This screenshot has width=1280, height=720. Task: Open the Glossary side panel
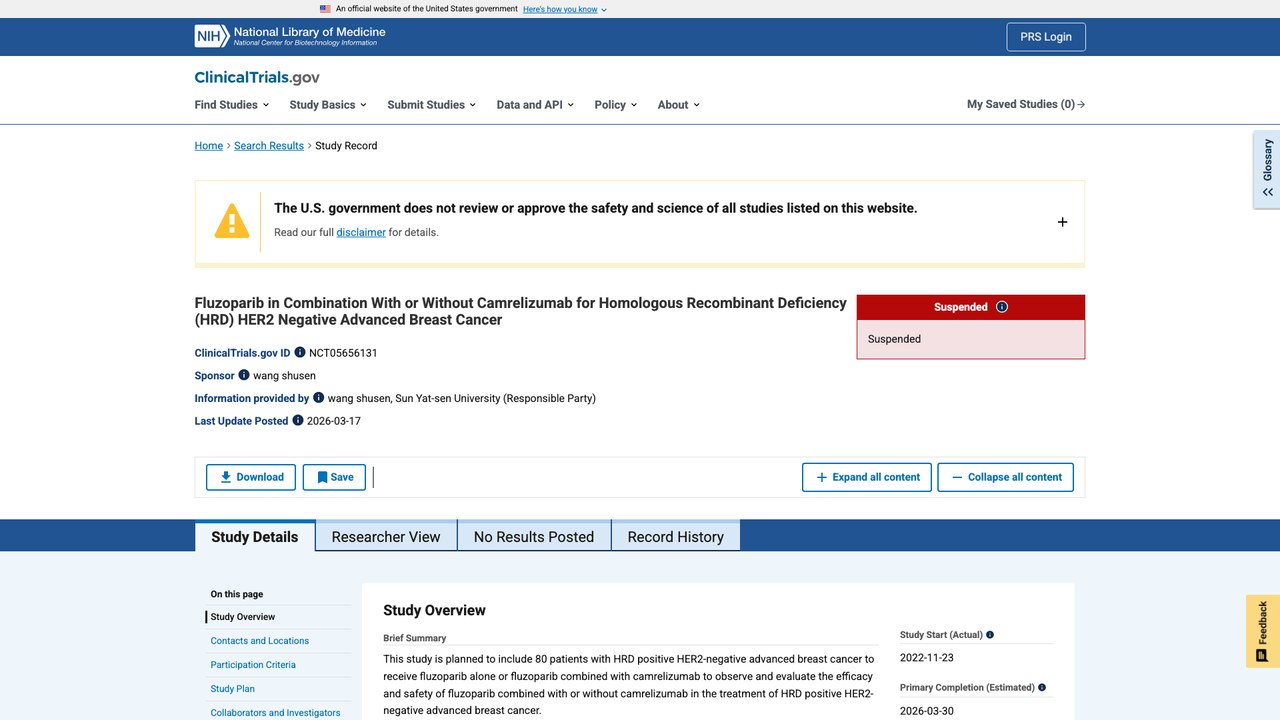pos(1267,169)
